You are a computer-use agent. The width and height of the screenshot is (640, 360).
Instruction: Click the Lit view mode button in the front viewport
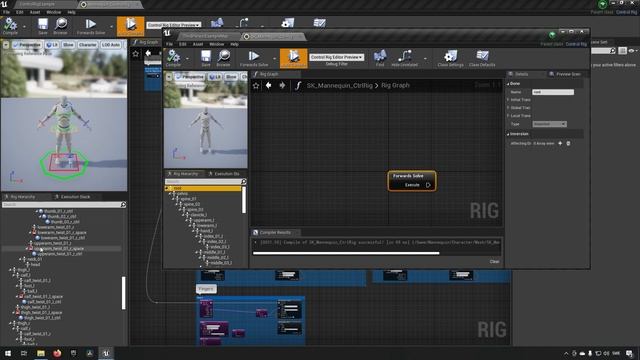tap(215, 77)
